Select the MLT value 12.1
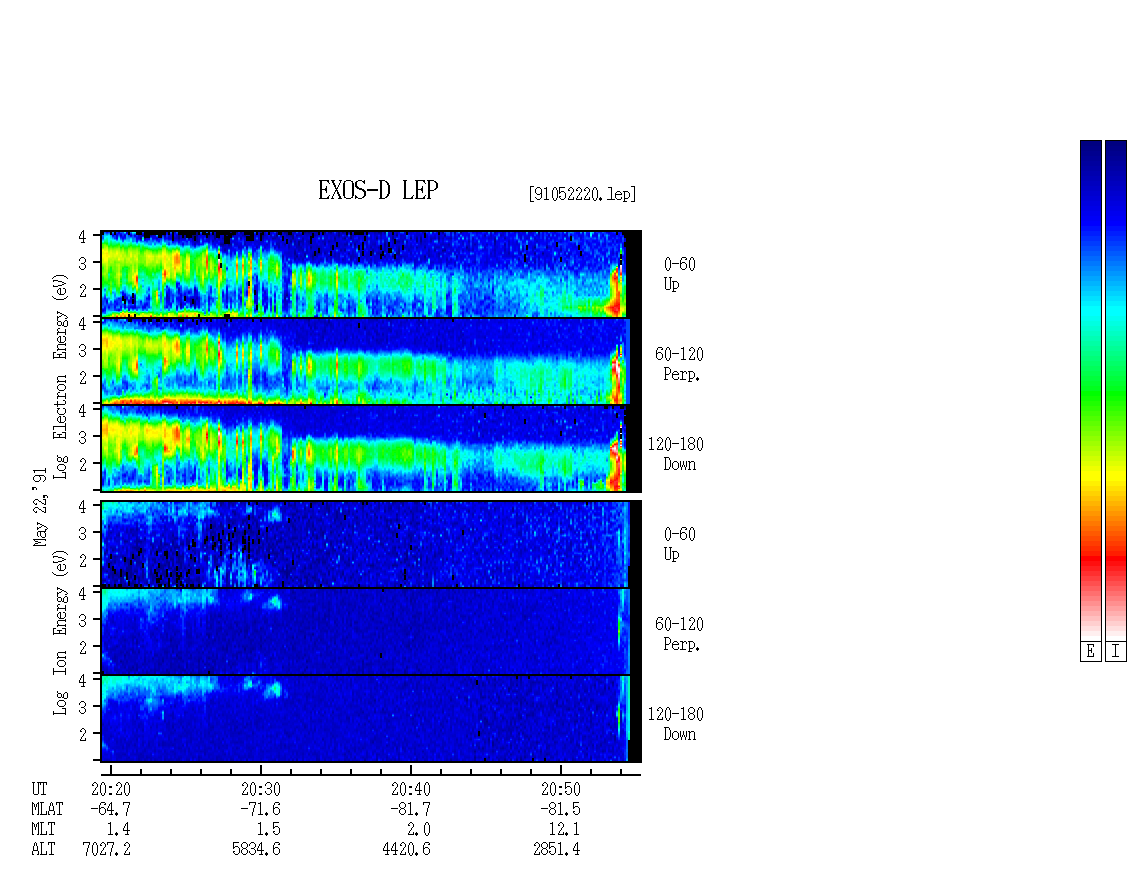Screen dimensions: 1130x875 click(x=564, y=830)
